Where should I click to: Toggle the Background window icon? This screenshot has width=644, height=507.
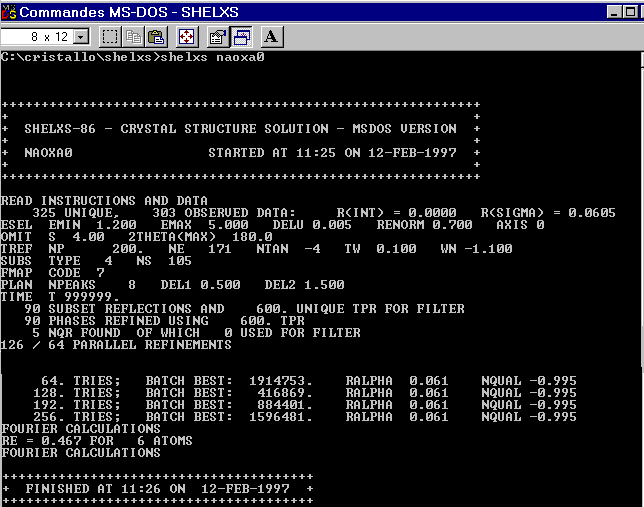coord(242,37)
